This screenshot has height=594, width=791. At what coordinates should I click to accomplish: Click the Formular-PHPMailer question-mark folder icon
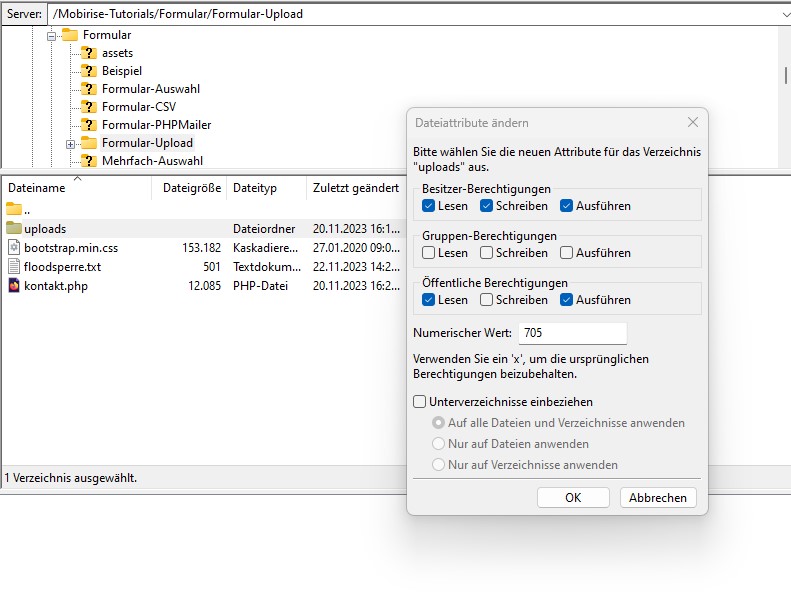[89, 125]
